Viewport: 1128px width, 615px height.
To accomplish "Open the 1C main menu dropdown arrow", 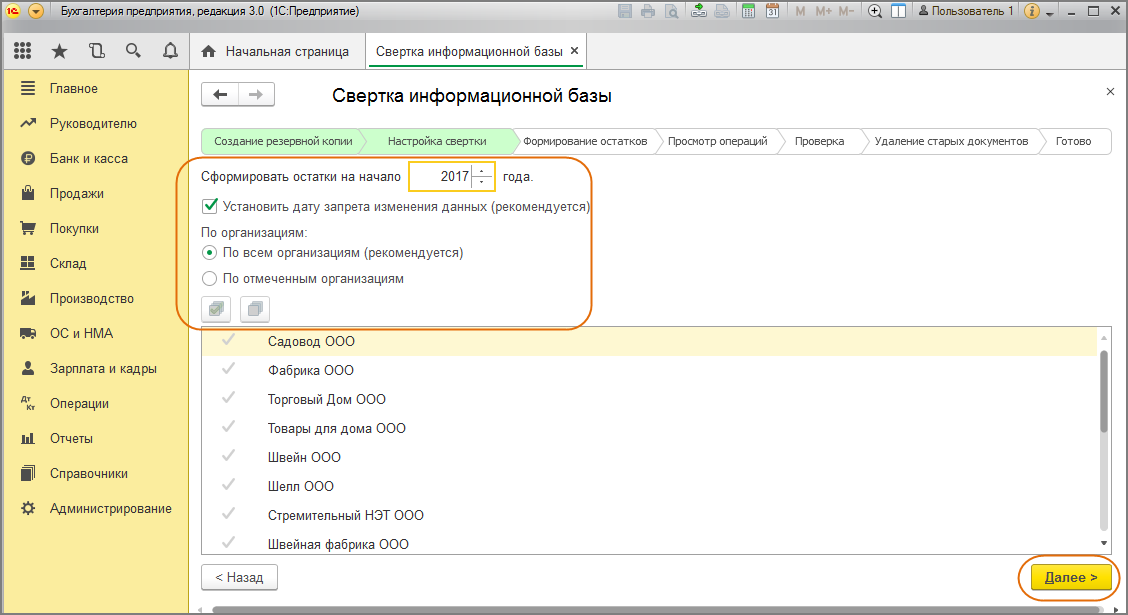I will coord(36,11).
